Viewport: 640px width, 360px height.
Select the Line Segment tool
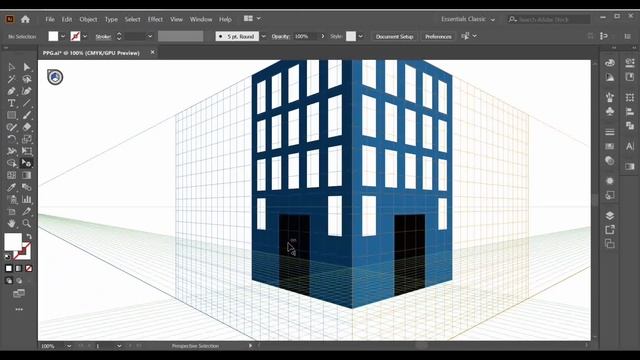coord(27,103)
